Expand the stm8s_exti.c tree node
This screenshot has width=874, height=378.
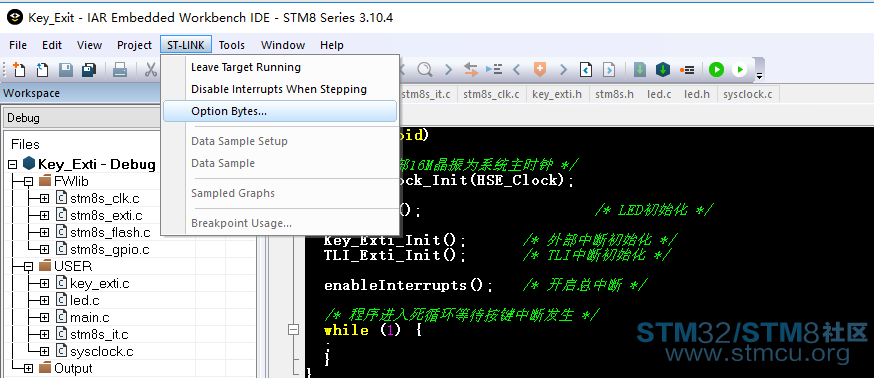click(x=45, y=215)
